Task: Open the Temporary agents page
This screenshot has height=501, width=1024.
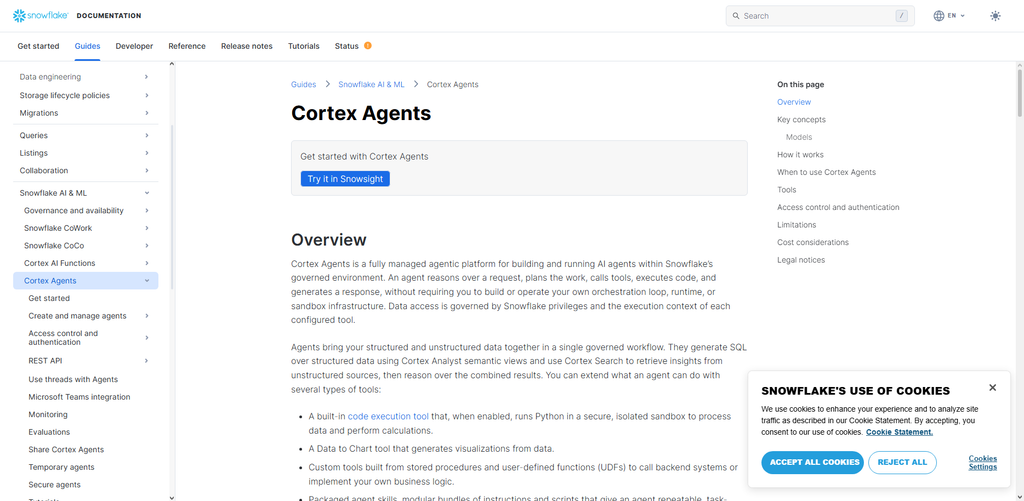Action: tap(61, 468)
